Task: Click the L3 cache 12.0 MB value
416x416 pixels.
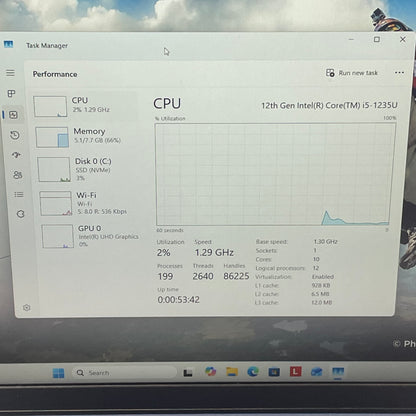Action: click(x=321, y=302)
